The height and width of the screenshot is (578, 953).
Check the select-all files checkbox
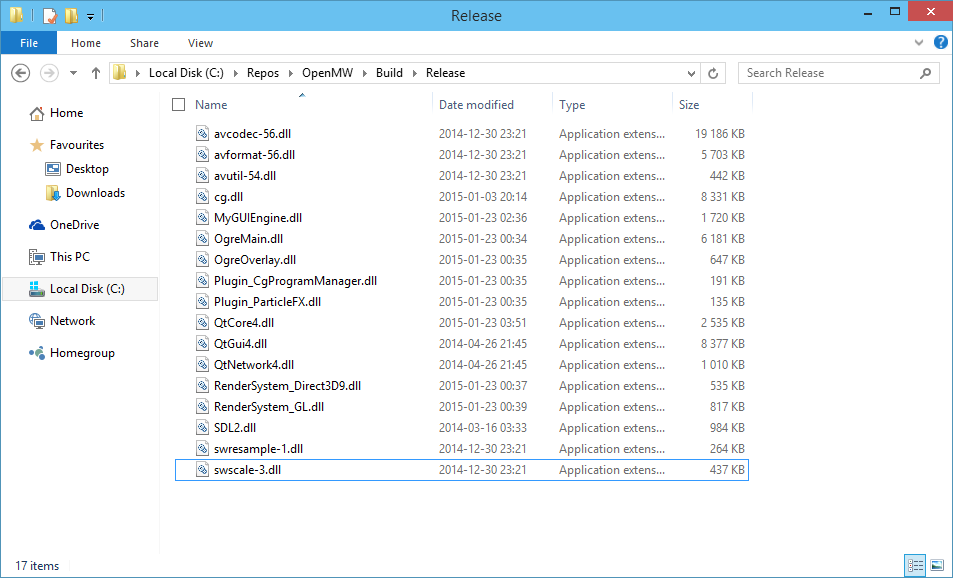tap(177, 104)
